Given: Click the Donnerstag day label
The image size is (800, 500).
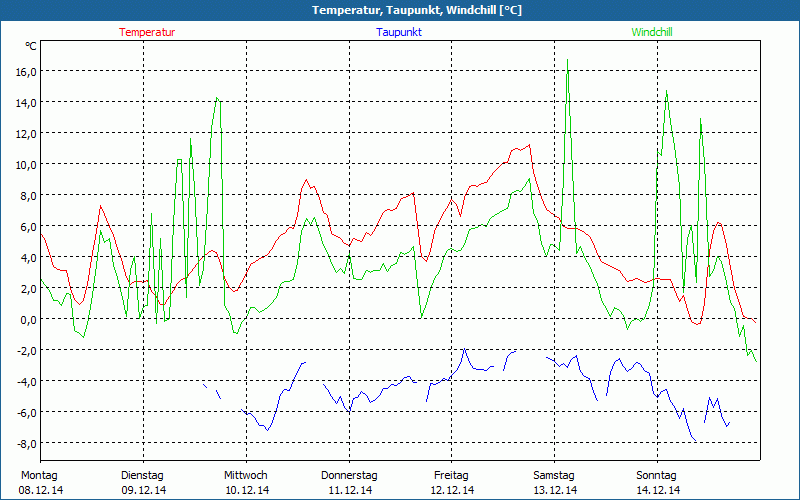Looking at the screenshot, I should point(349,476).
